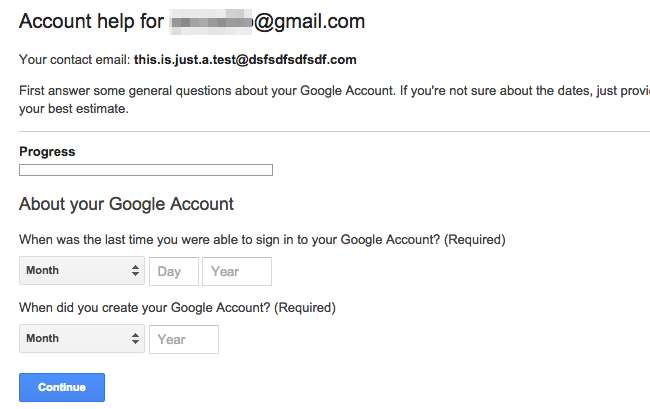
Task: Select the blurred Gmail address in the heading
Action: [x=210, y=21]
